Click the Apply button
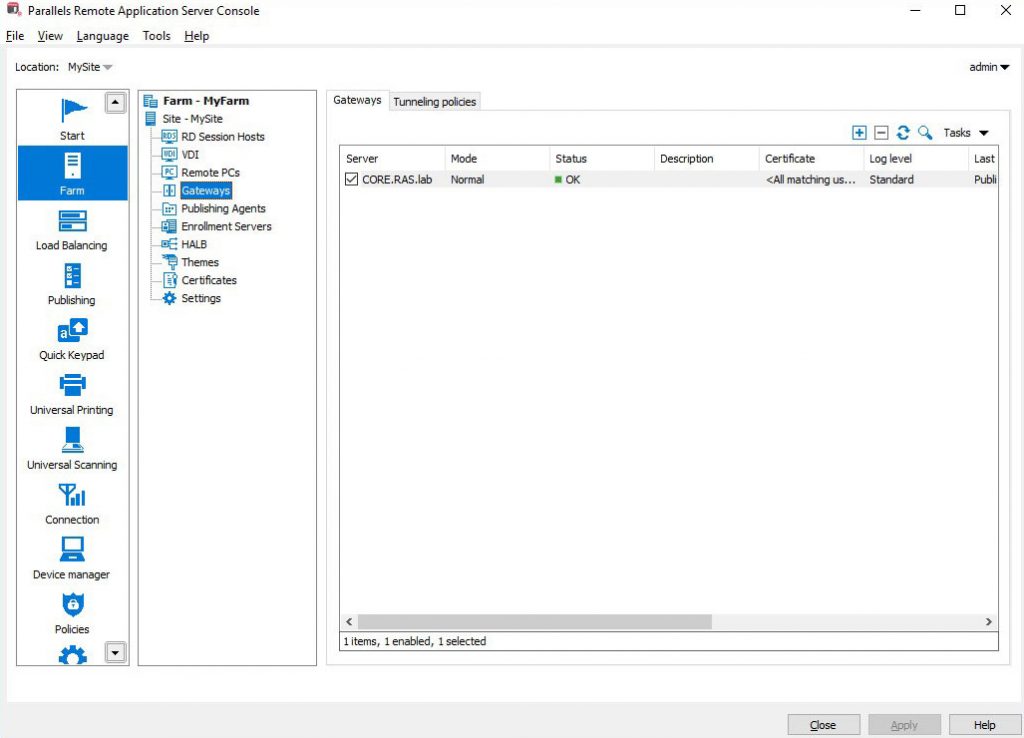This screenshot has height=738, width=1024. [904, 725]
